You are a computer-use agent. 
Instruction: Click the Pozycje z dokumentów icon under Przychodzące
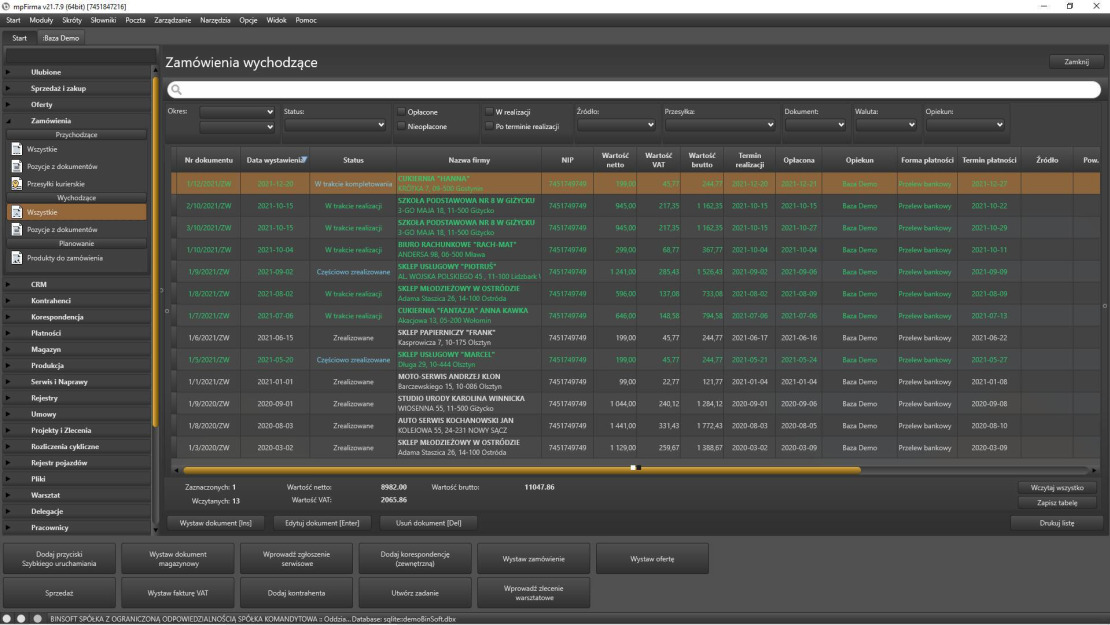(x=16, y=166)
